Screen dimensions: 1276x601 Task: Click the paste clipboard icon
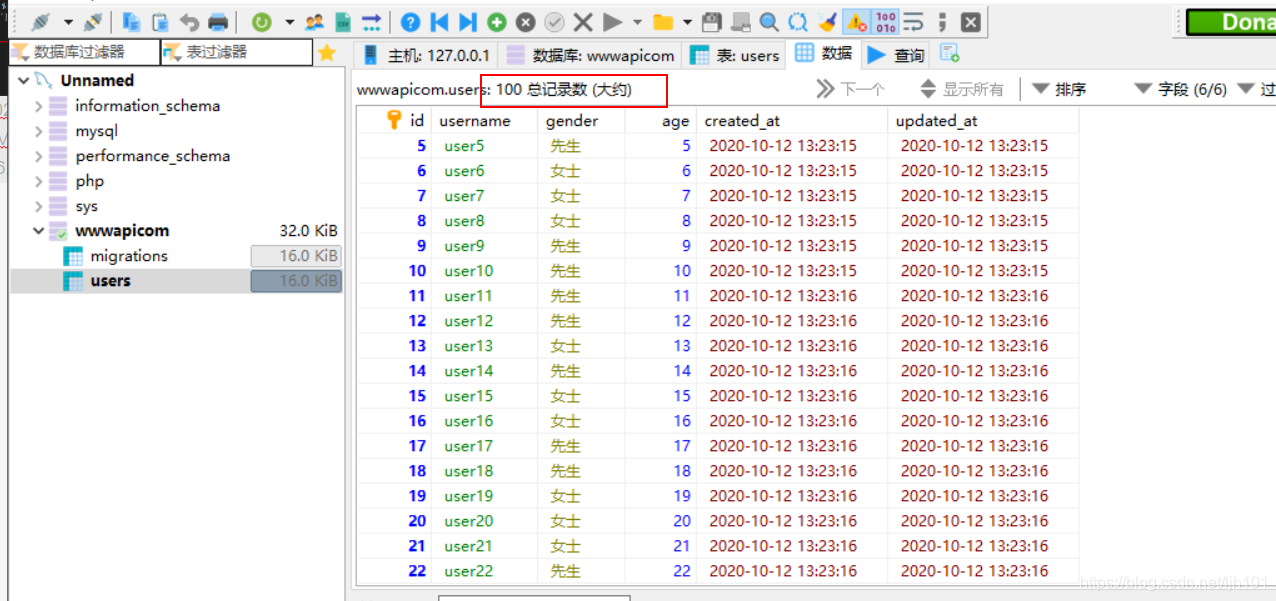(160, 21)
